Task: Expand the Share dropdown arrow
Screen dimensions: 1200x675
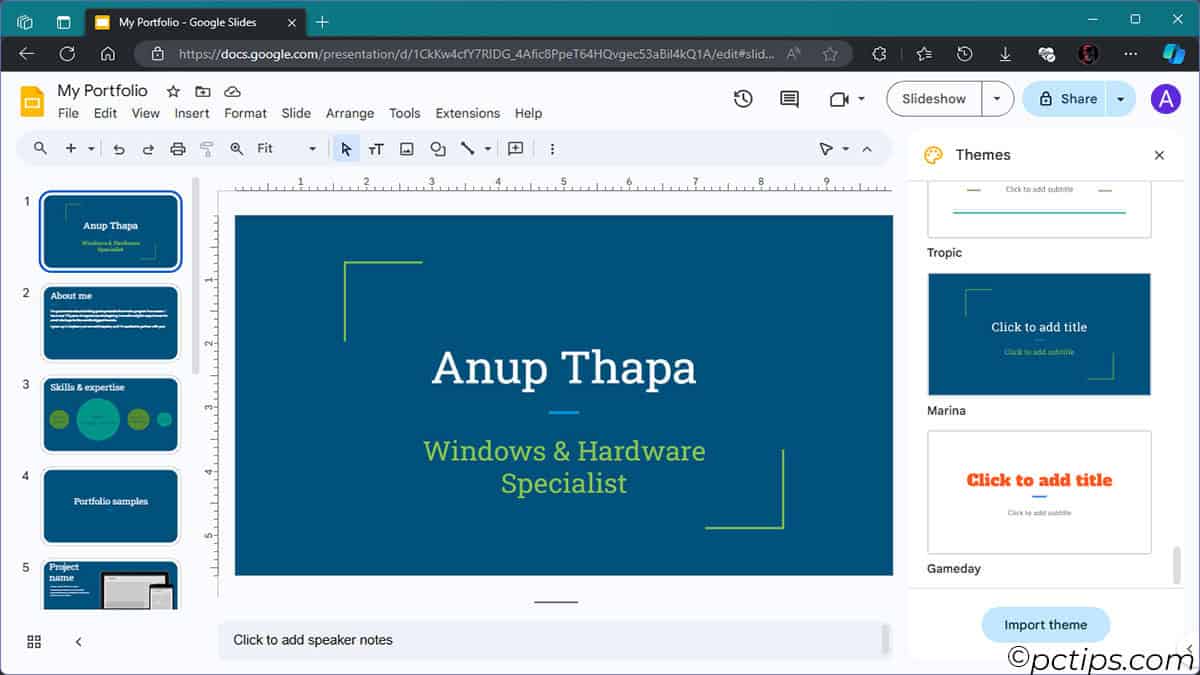Action: [x=1121, y=99]
